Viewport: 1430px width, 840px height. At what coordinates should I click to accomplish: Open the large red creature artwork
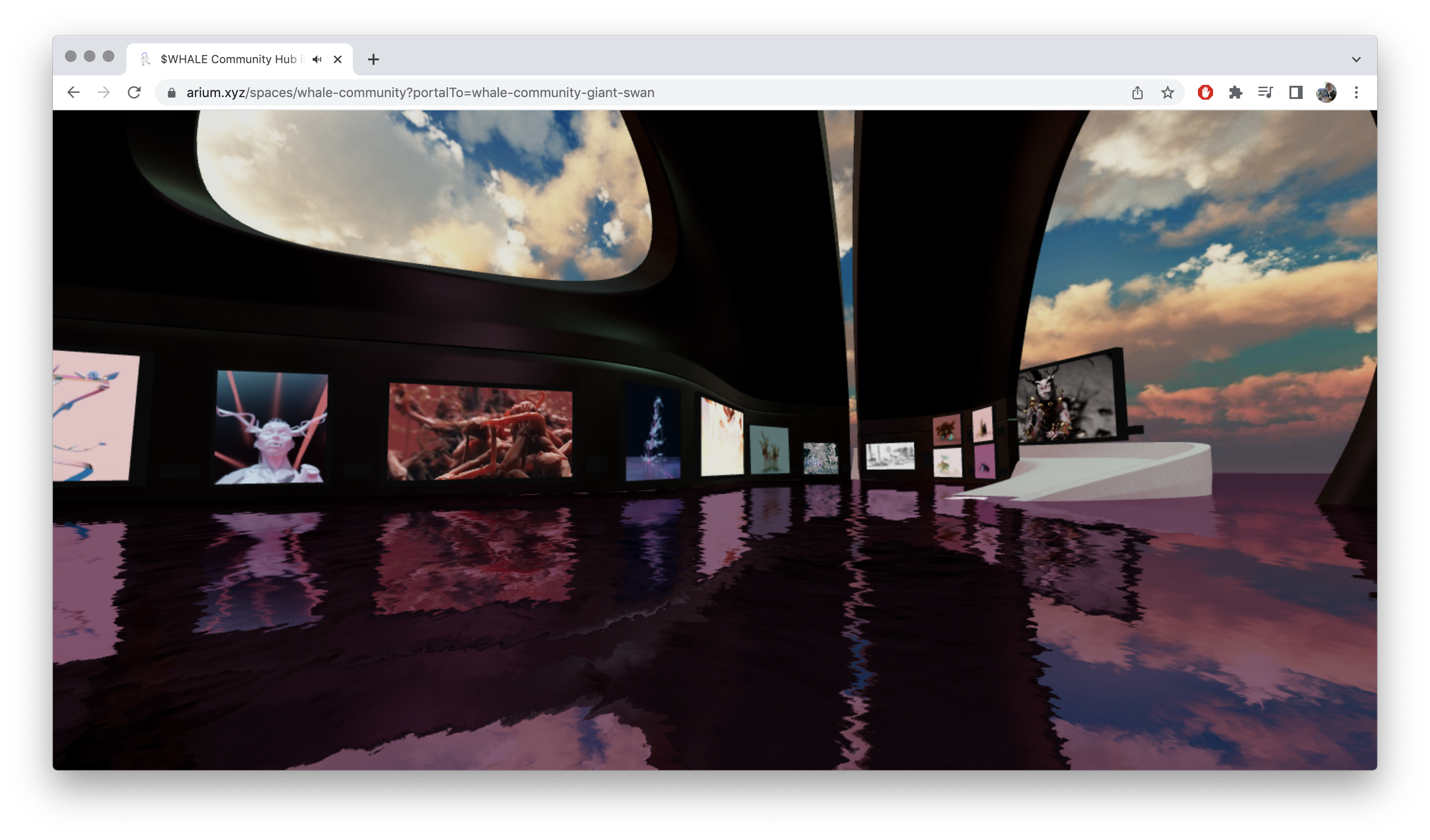click(480, 432)
